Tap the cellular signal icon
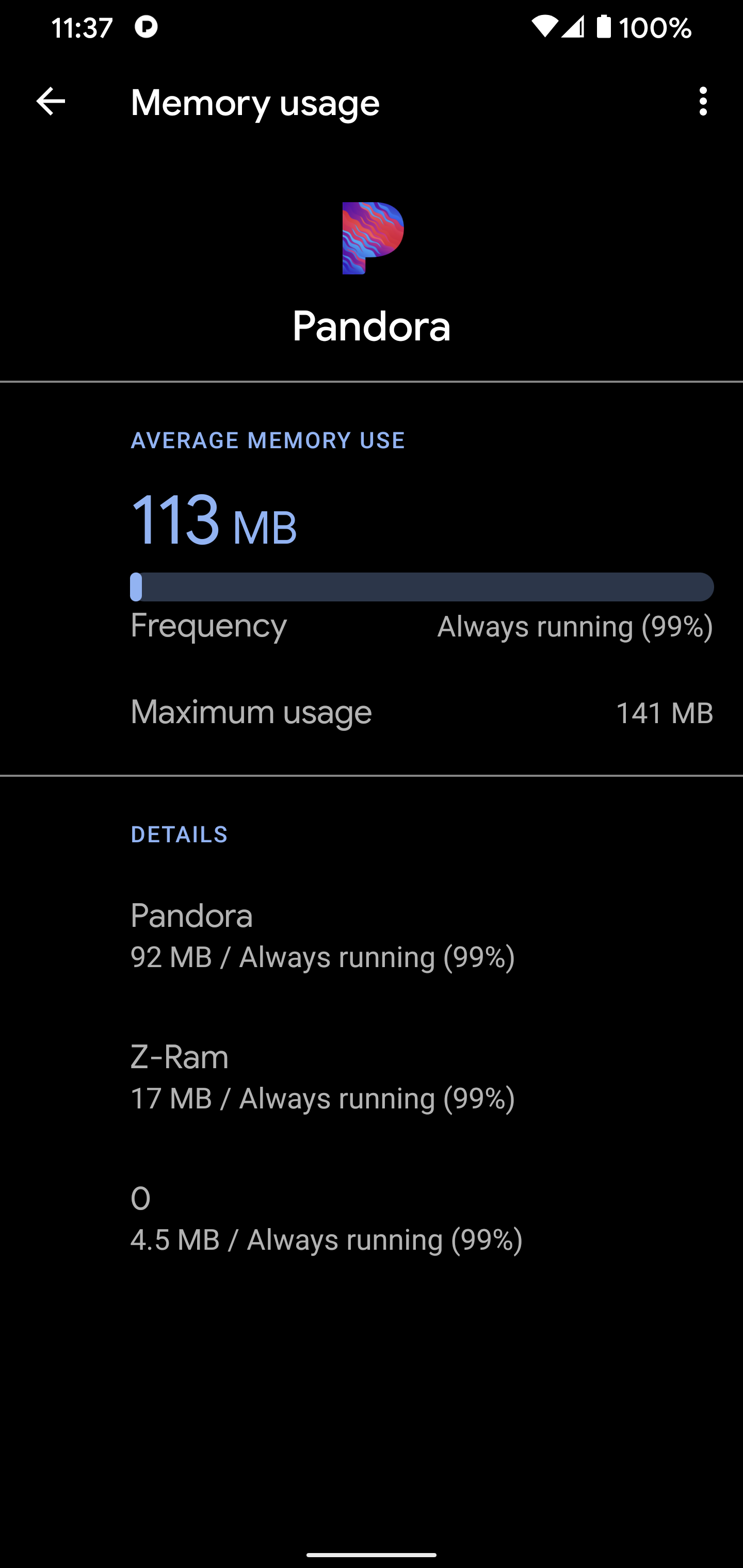743x1568 pixels. (573, 27)
